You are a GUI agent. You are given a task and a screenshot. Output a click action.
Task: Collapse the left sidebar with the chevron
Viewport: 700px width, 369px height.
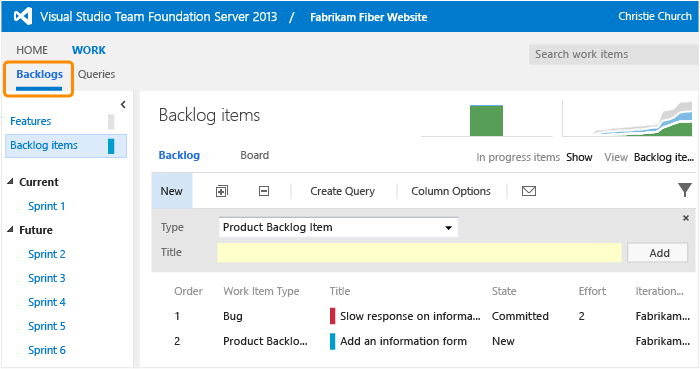(x=123, y=104)
